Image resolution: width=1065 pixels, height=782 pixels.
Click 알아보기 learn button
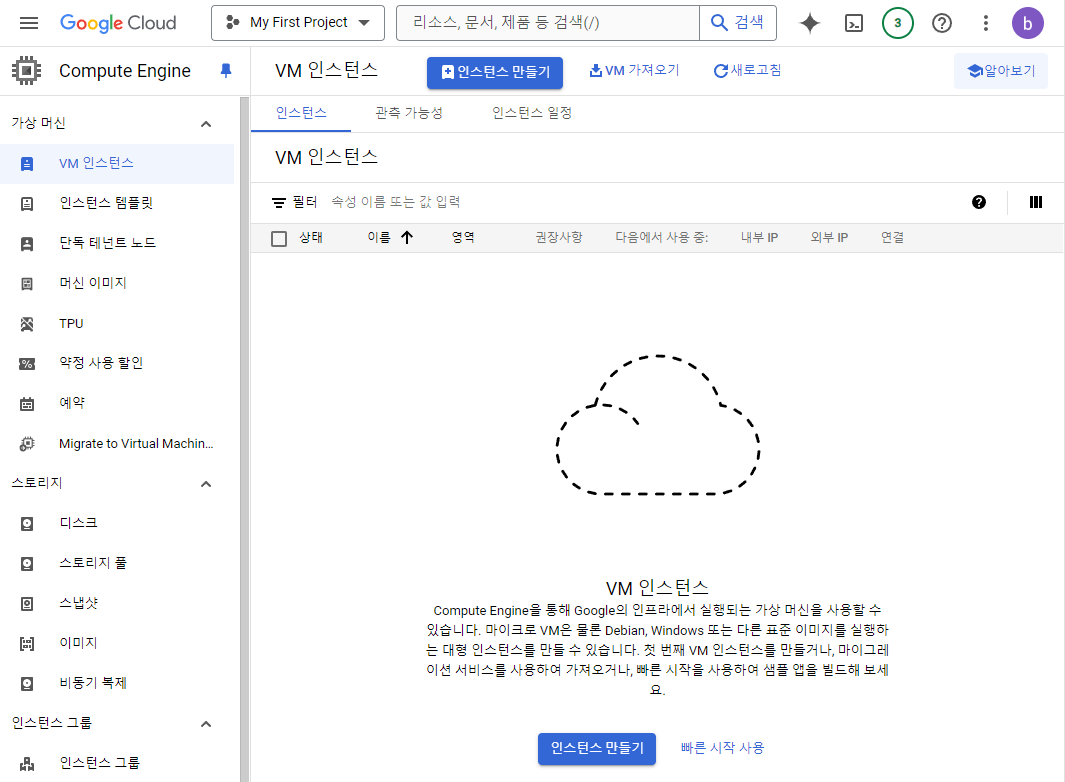1001,71
